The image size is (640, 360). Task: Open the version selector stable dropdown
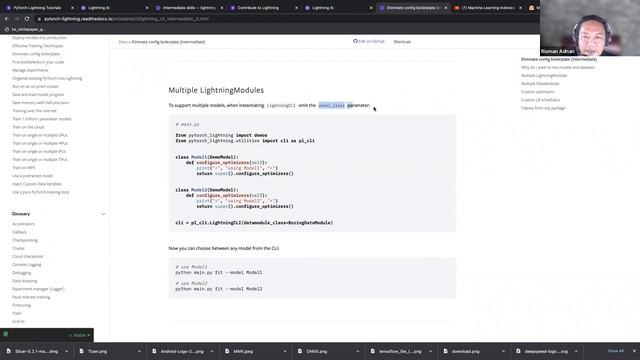(x=80, y=335)
